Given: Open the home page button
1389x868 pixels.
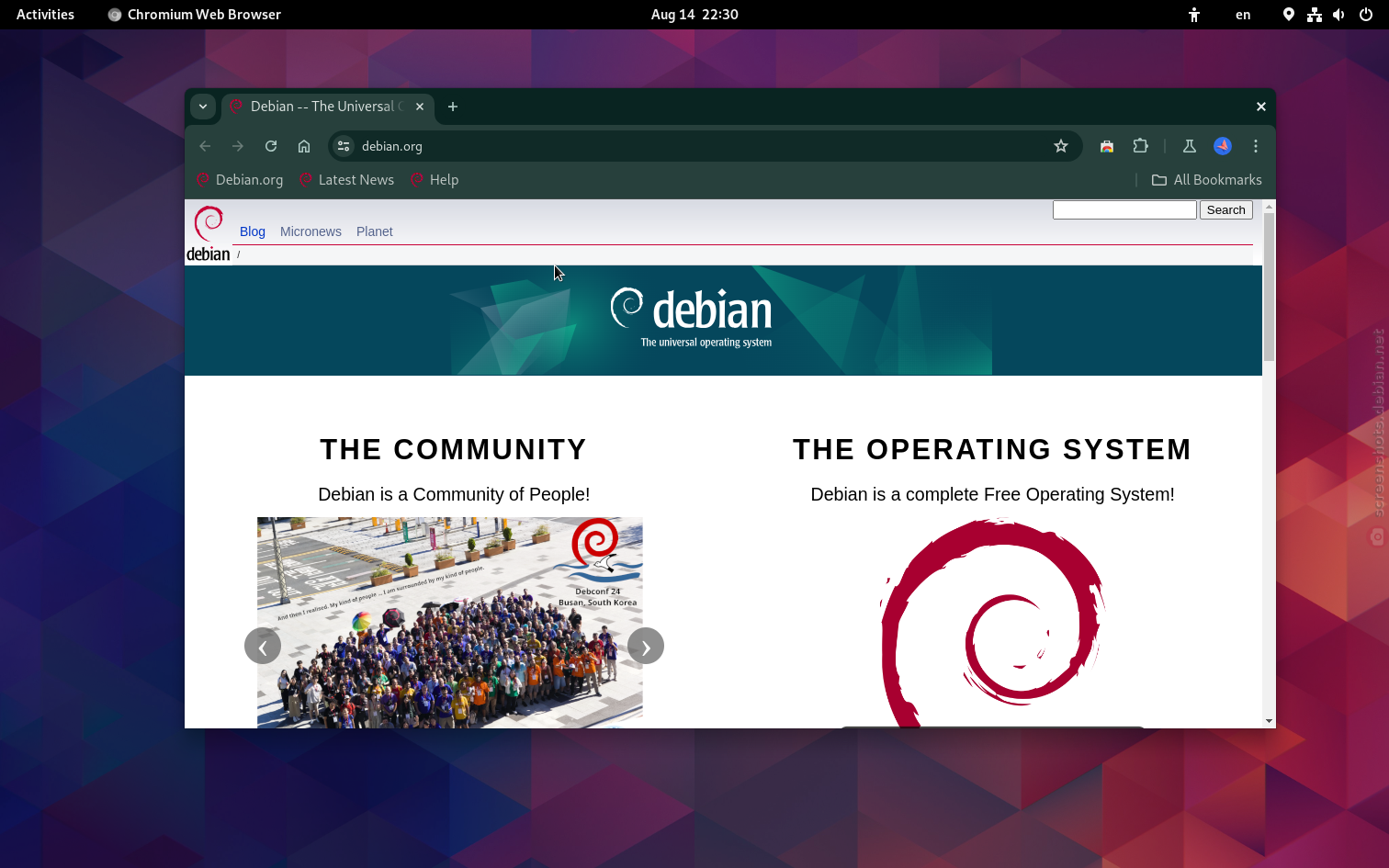Looking at the screenshot, I should click(304, 146).
